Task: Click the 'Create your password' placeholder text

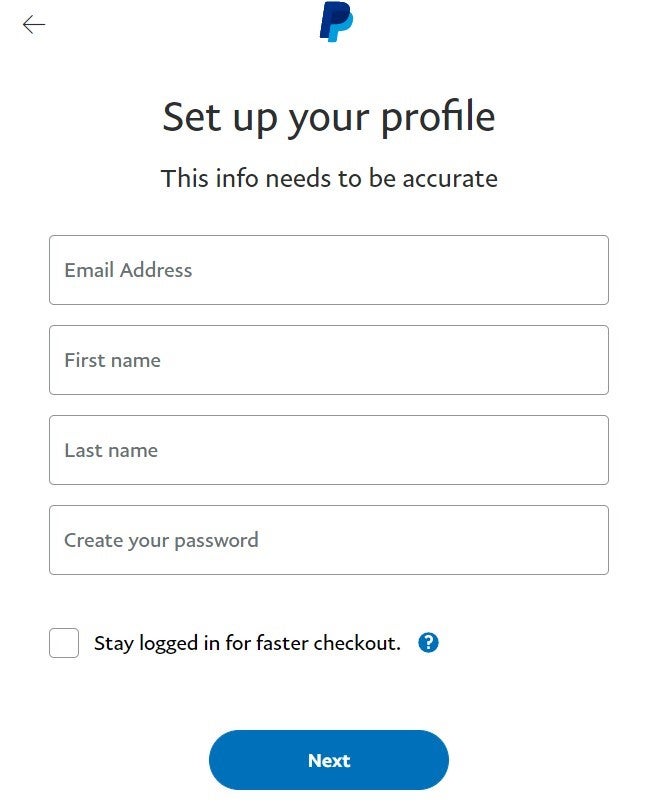Action: click(161, 541)
